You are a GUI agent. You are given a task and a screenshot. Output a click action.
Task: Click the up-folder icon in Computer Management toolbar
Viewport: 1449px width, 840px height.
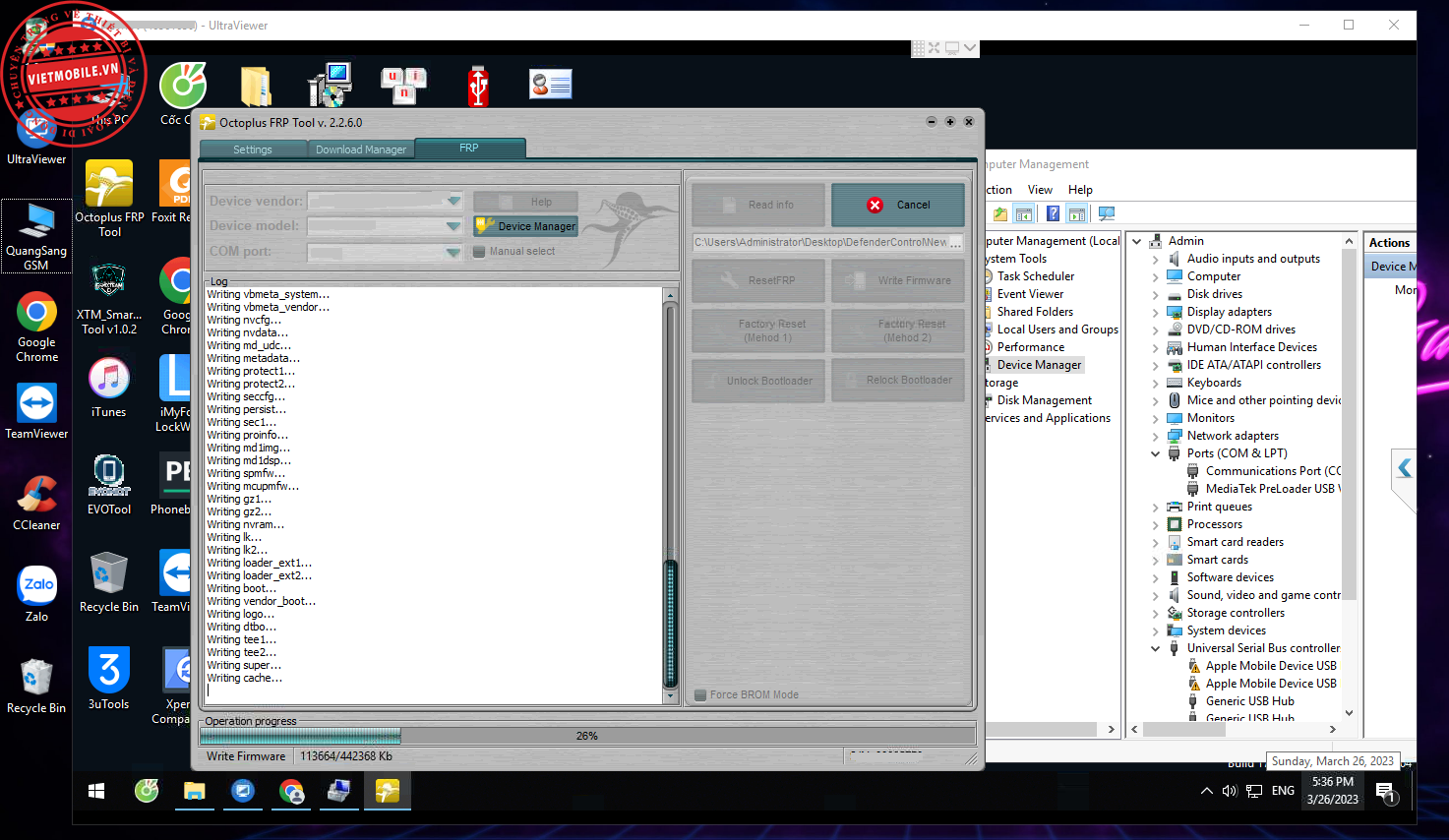tap(1000, 214)
